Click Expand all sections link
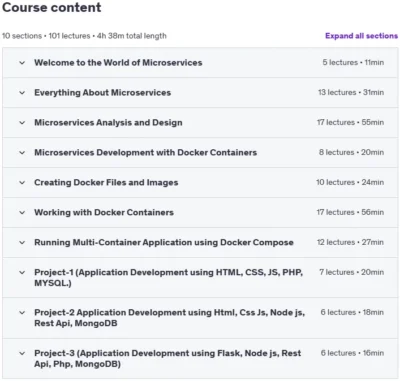 (x=362, y=36)
